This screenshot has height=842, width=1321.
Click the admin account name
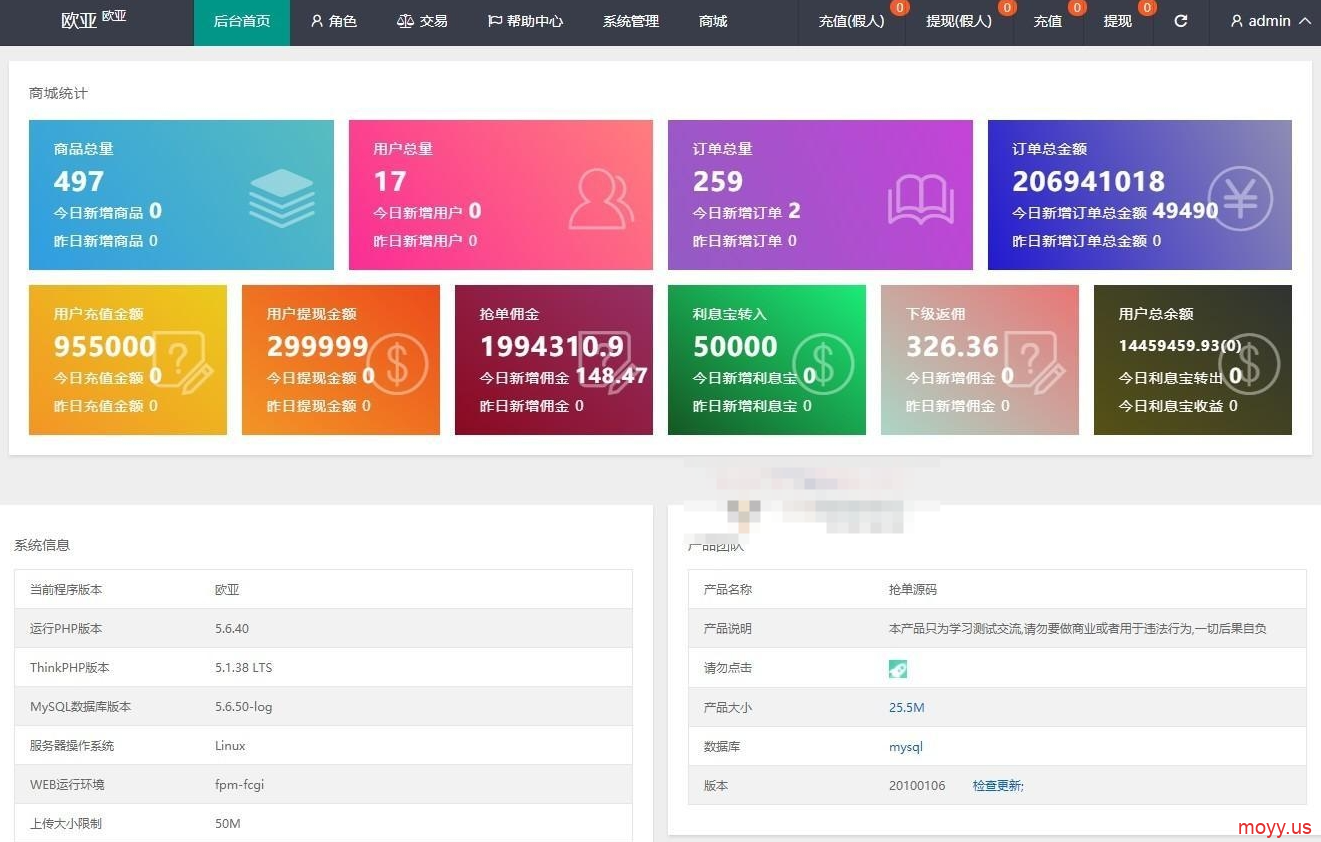[1269, 21]
